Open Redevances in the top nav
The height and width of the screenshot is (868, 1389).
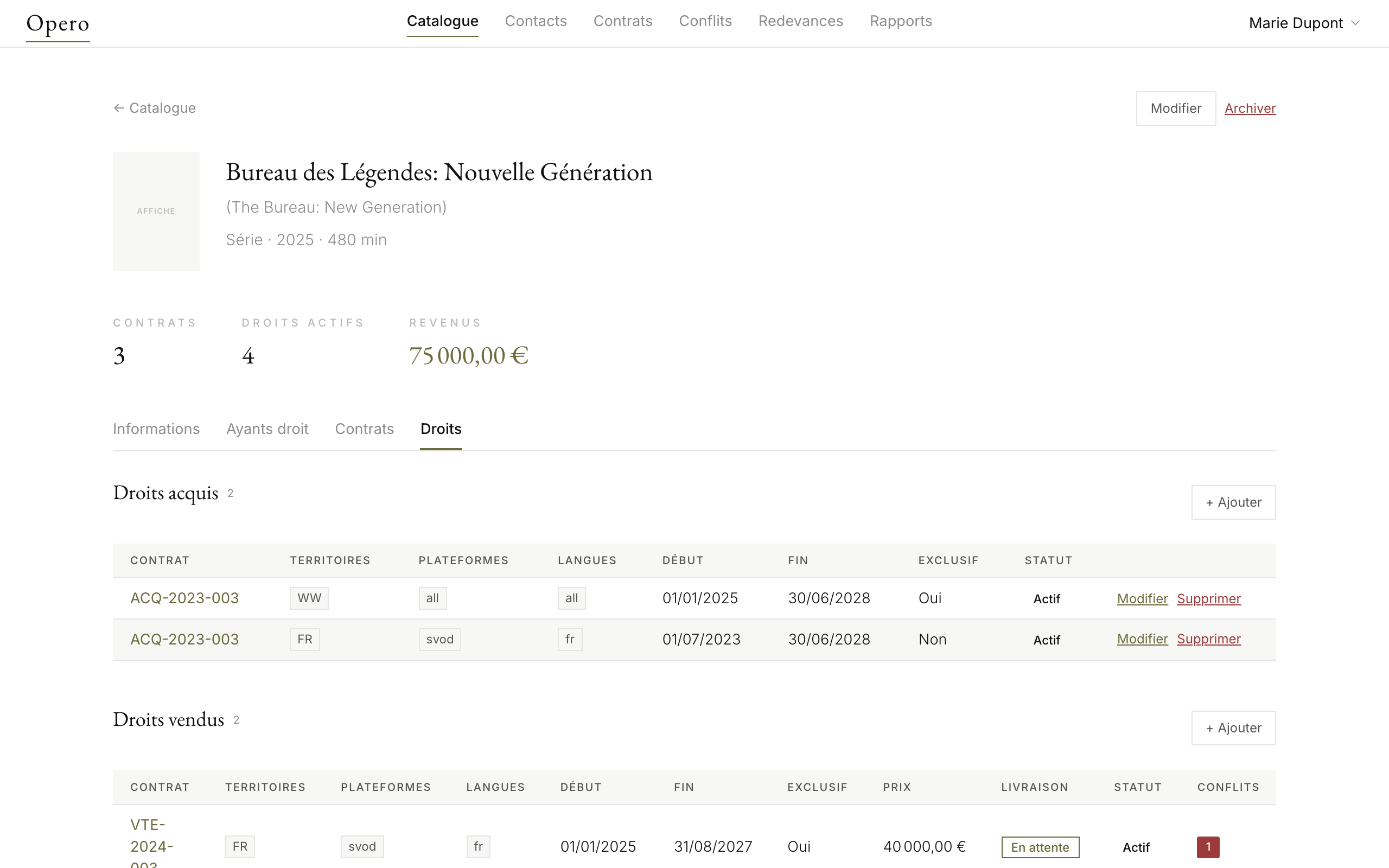800,21
